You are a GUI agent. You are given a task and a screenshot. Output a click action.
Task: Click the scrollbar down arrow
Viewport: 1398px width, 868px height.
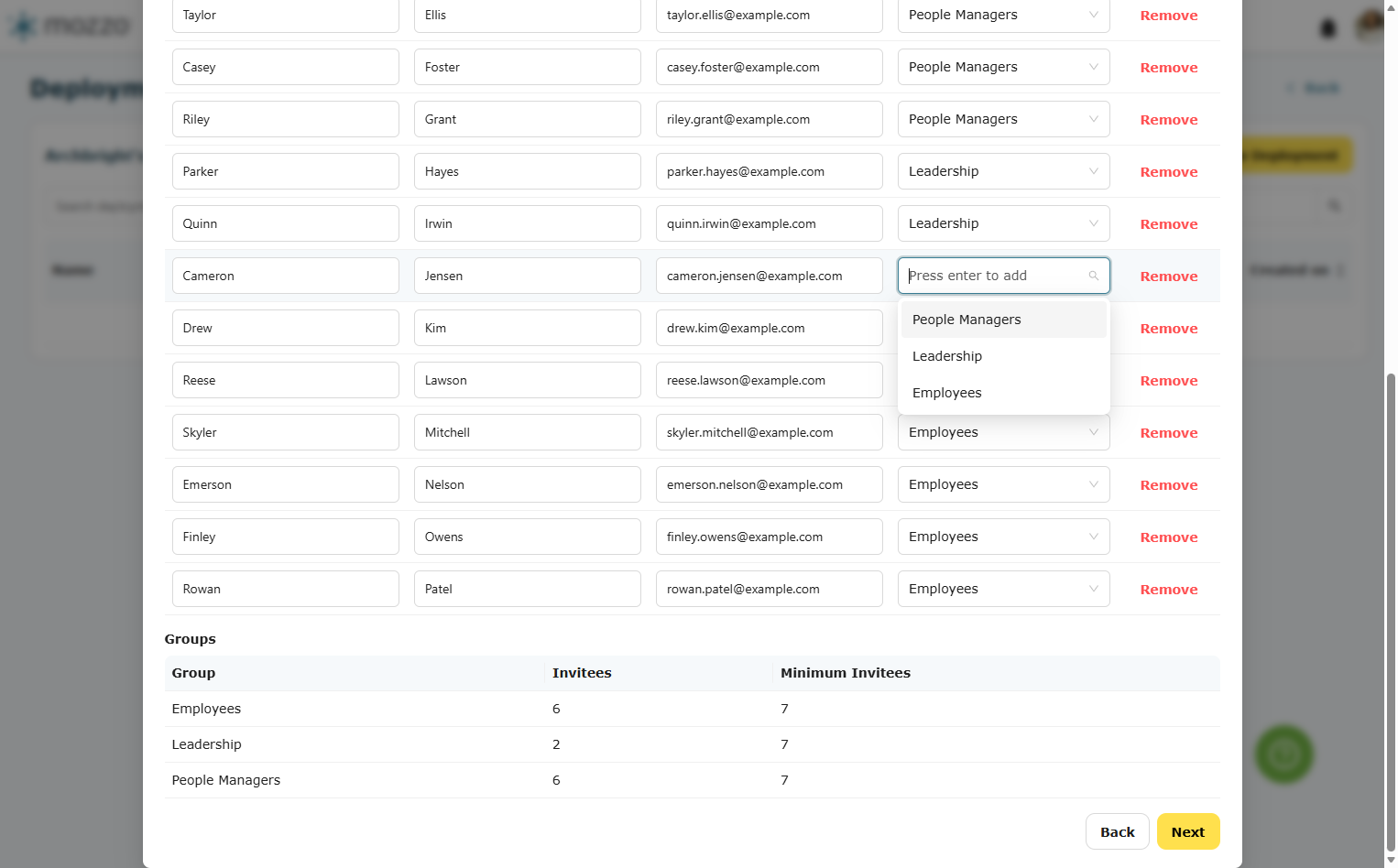click(1391, 860)
